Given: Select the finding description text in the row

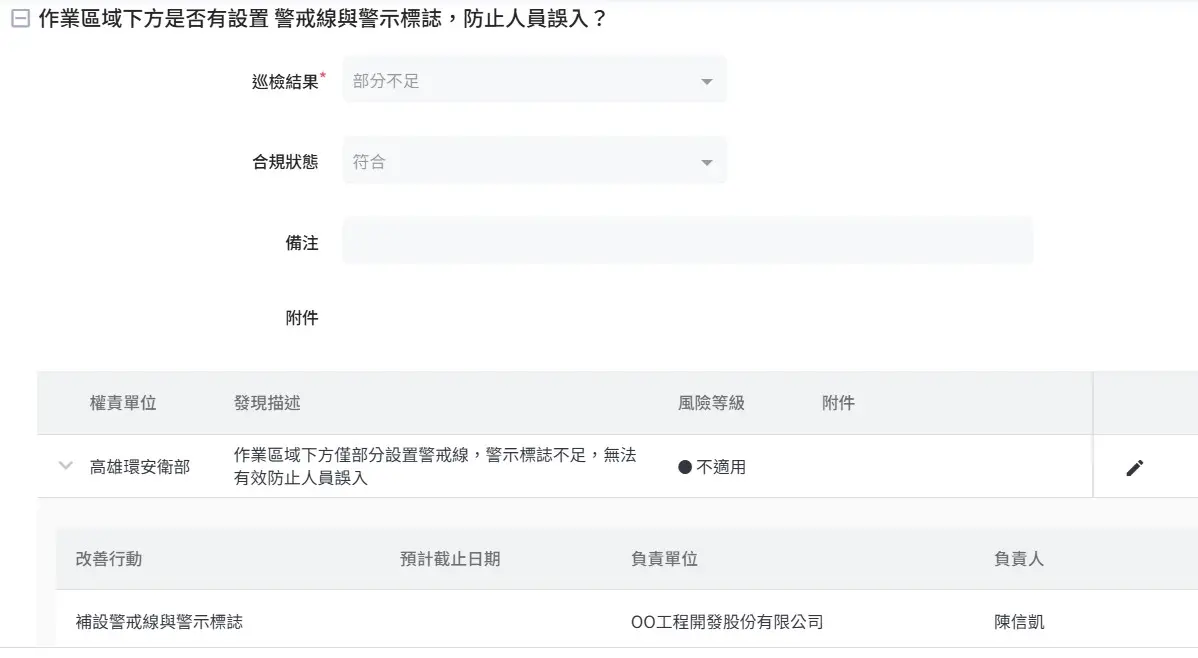Looking at the screenshot, I should pyautogui.click(x=434, y=467).
